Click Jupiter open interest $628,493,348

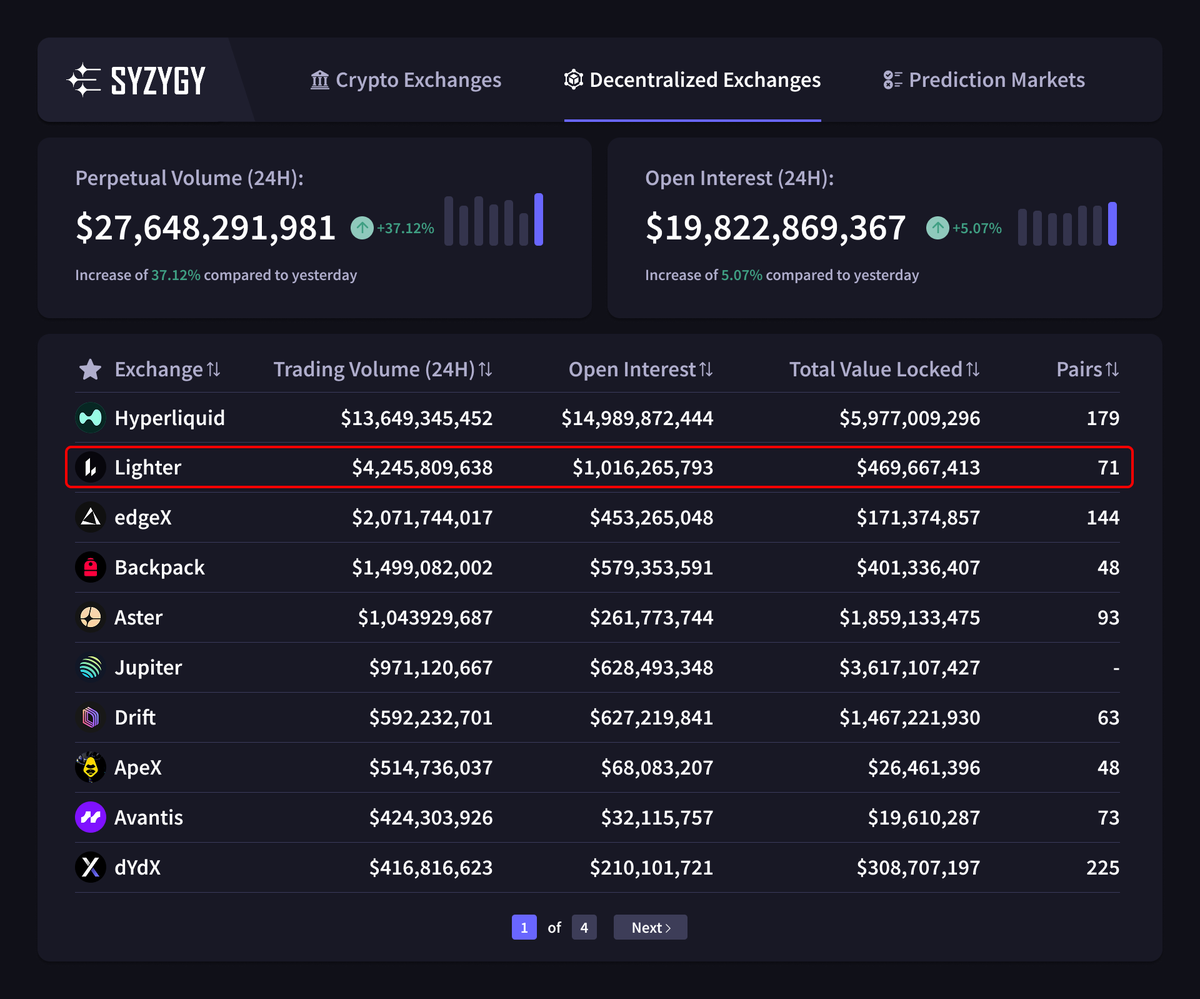(x=651, y=667)
